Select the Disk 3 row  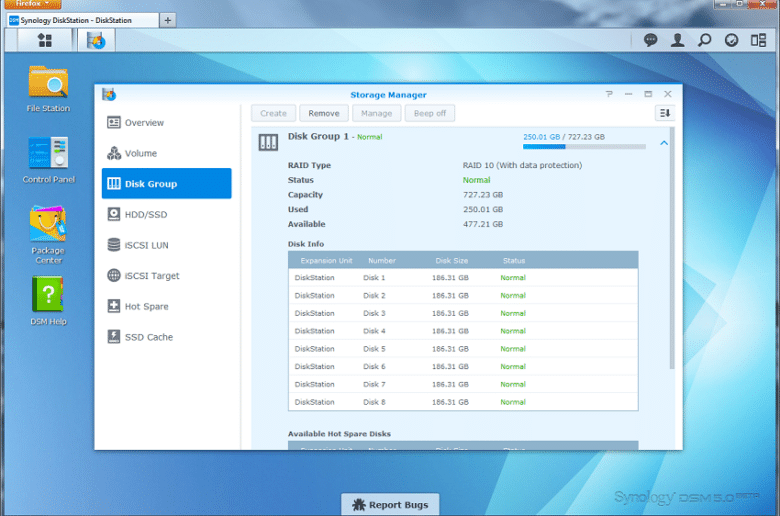point(463,313)
